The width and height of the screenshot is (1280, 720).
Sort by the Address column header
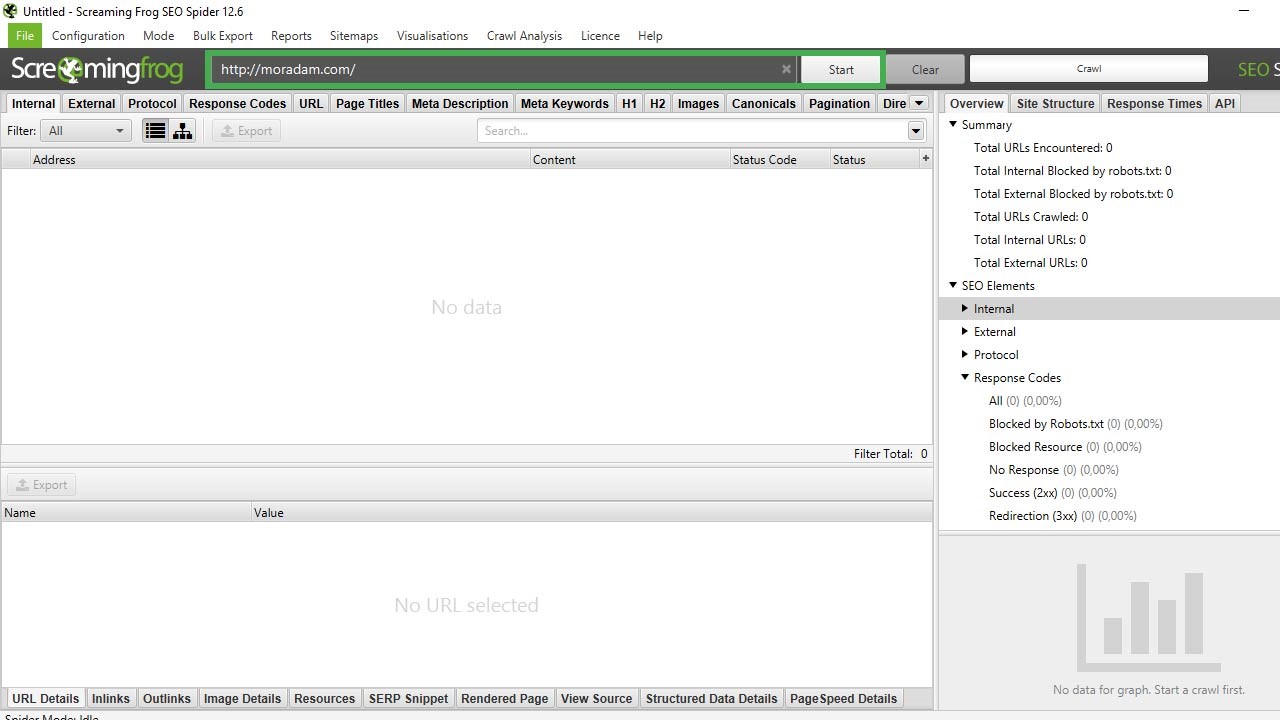280,159
